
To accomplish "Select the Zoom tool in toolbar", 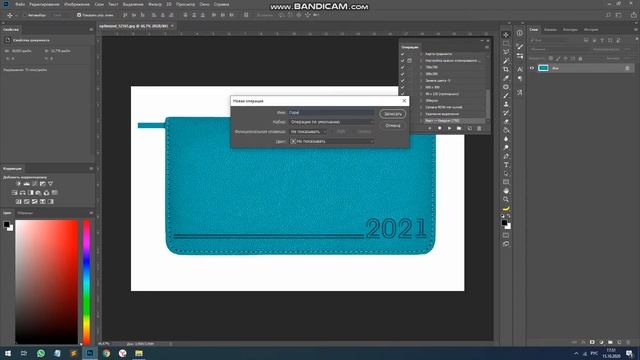I will coord(506,199).
